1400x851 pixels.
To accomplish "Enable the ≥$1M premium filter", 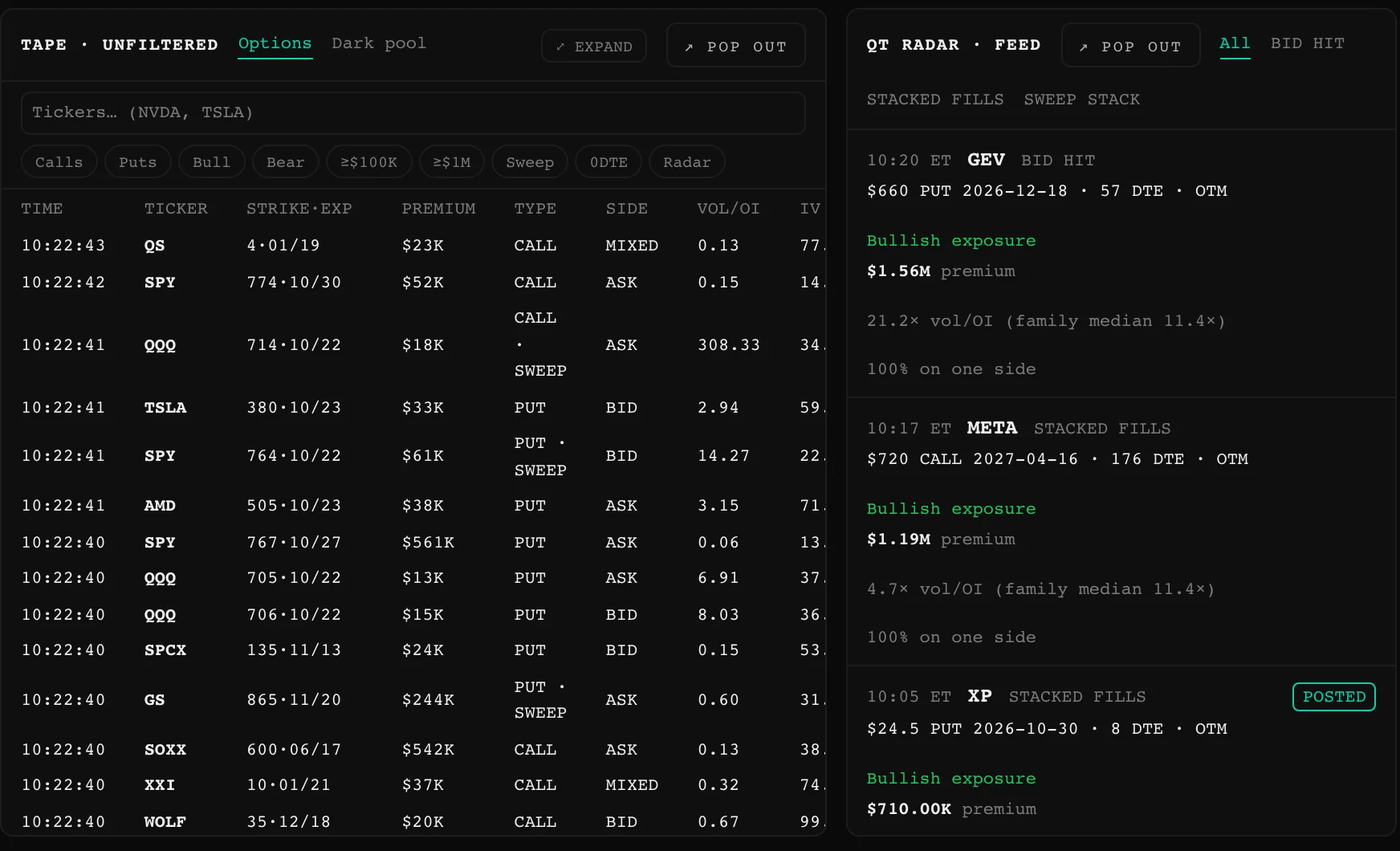I will pyautogui.click(x=452, y=162).
